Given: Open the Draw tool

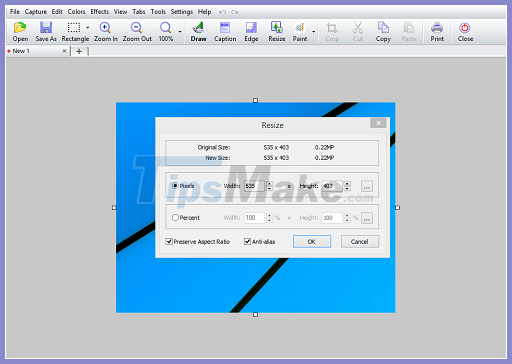Looking at the screenshot, I should pos(198,28).
